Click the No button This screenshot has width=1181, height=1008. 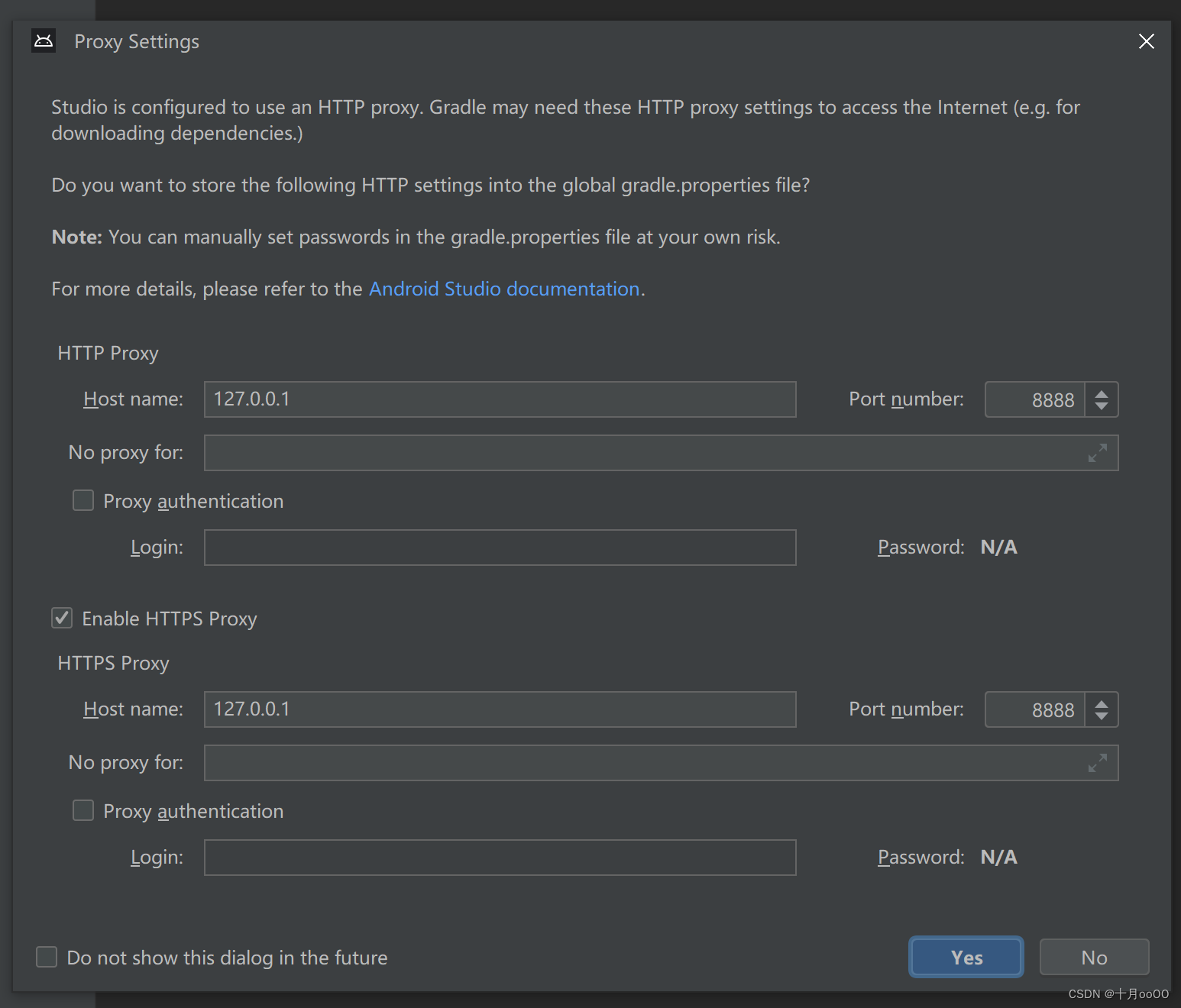click(x=1094, y=957)
